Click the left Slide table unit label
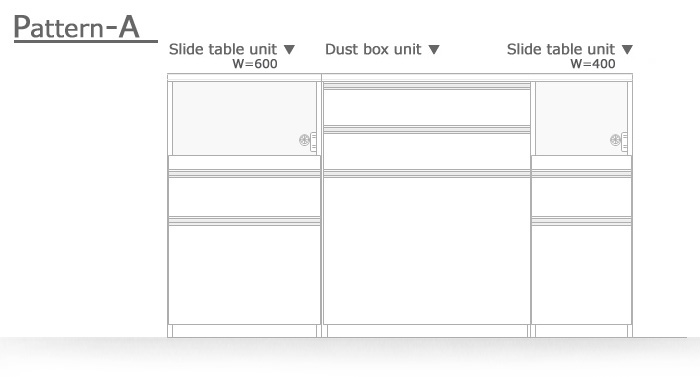The height and width of the screenshot is (377, 700). click(x=223, y=49)
